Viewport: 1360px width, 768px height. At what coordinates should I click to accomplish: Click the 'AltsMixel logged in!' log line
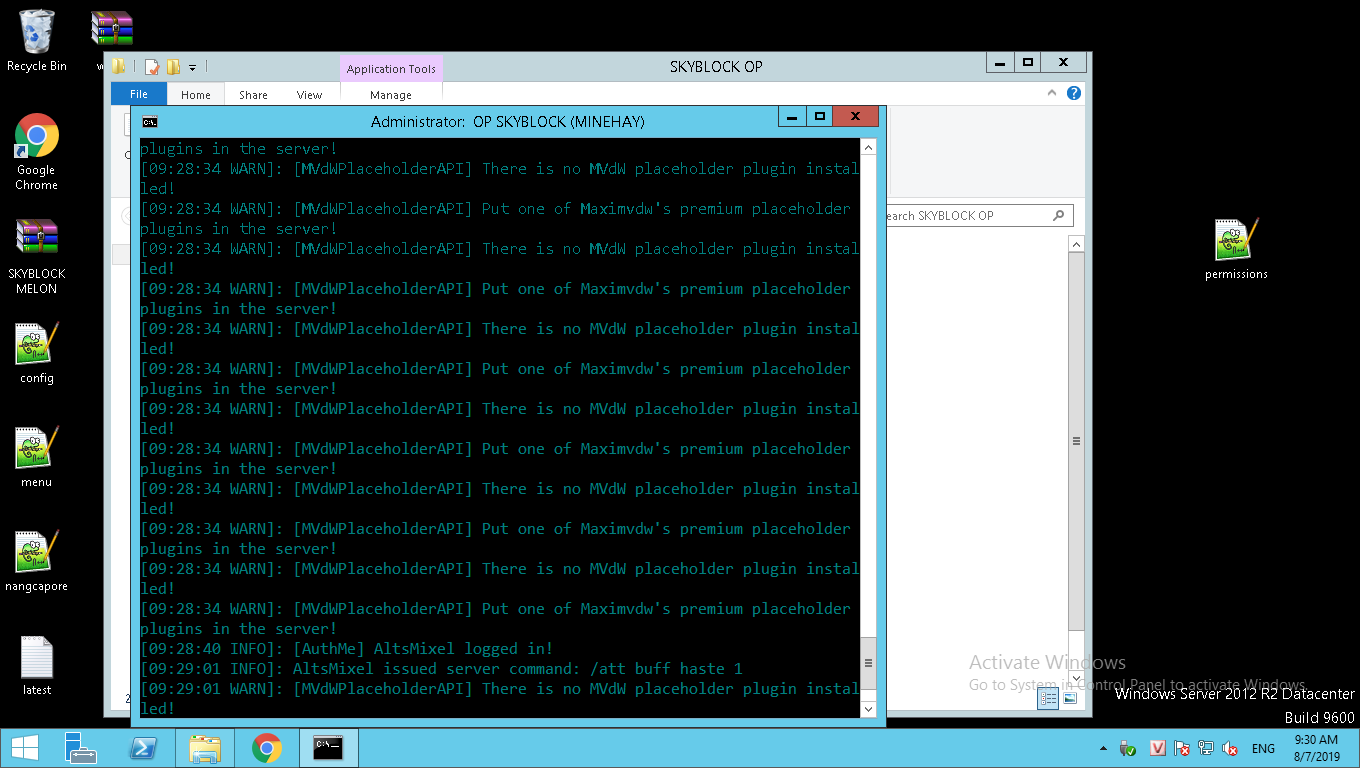coord(346,648)
